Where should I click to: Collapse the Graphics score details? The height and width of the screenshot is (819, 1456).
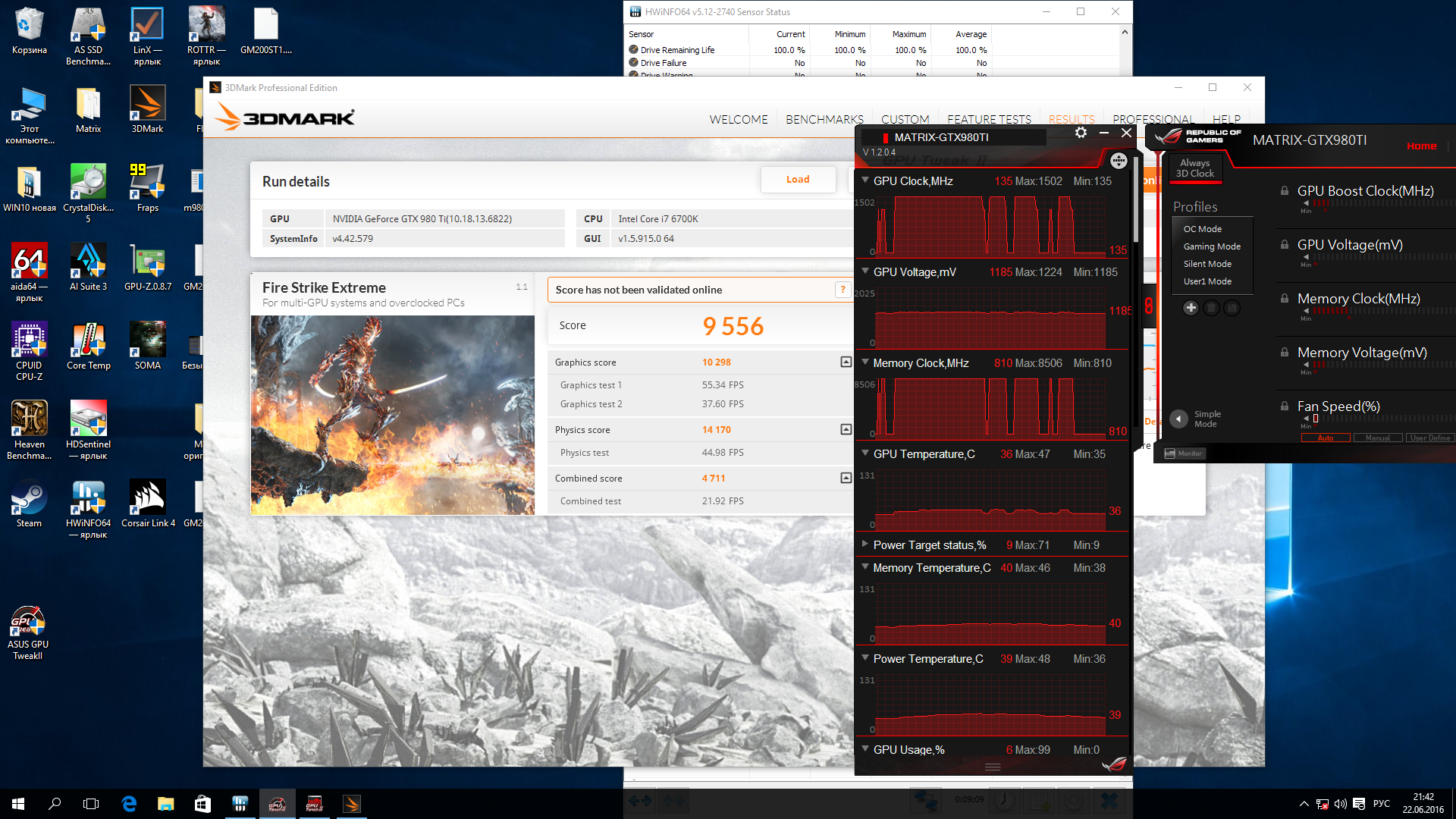tap(846, 362)
